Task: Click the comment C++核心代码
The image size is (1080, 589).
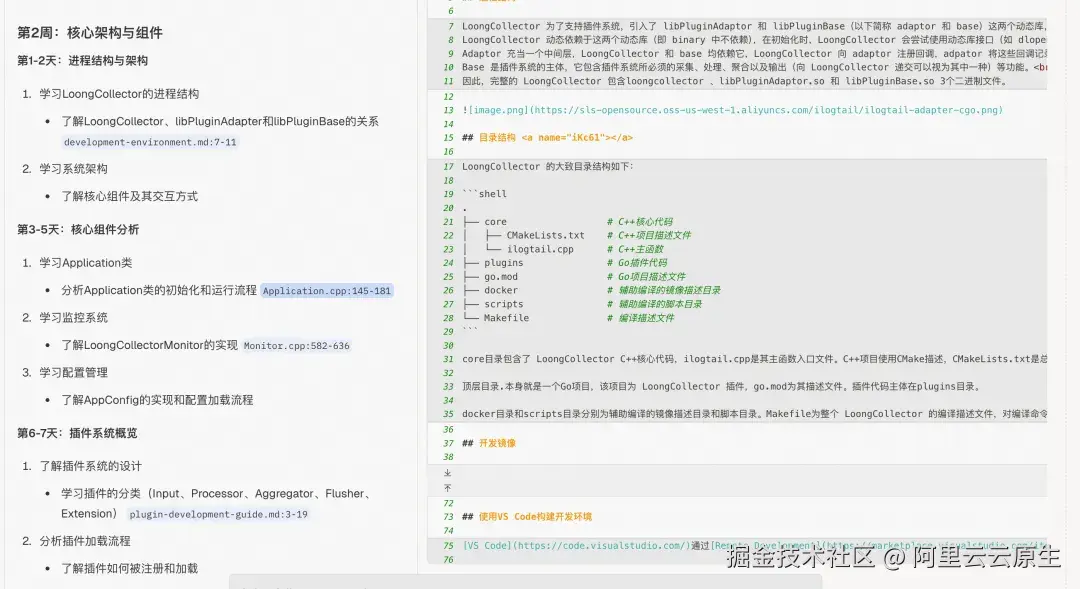Action: 645,222
